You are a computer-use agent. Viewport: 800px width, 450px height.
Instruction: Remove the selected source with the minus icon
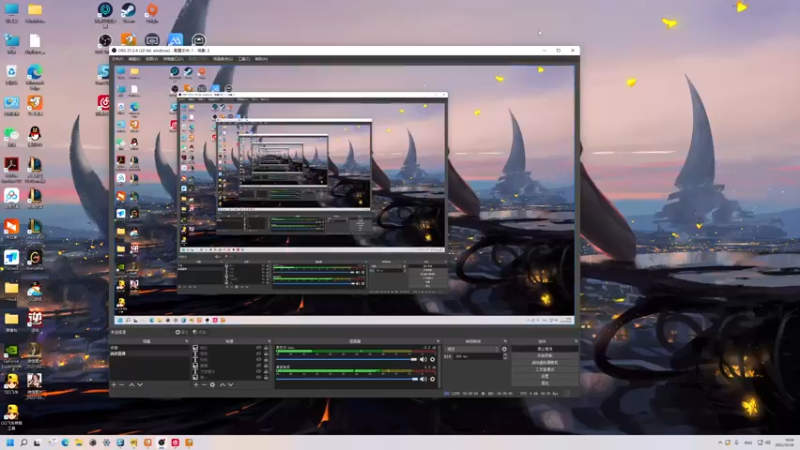(x=204, y=385)
